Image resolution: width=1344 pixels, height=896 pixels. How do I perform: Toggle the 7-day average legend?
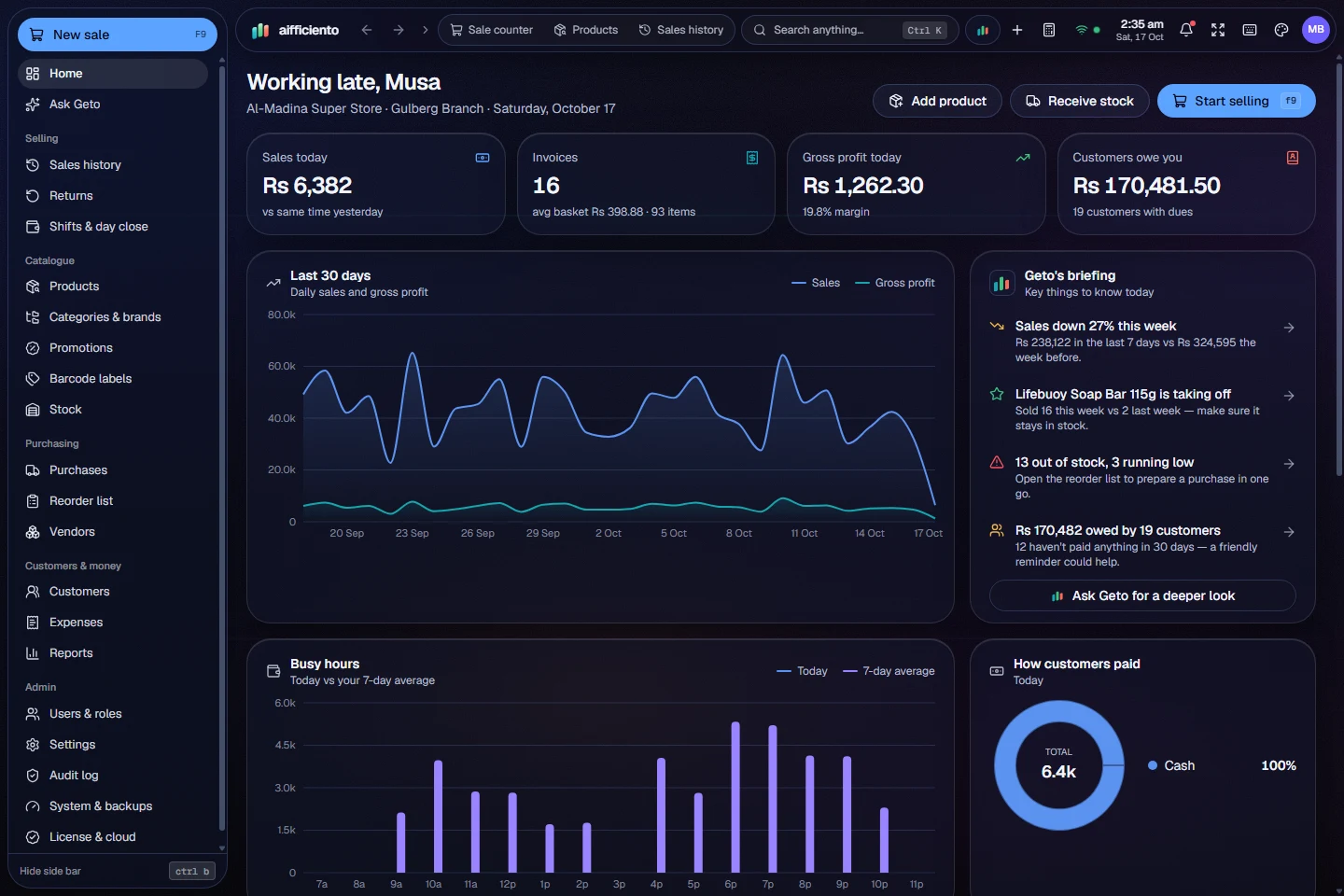[889, 671]
